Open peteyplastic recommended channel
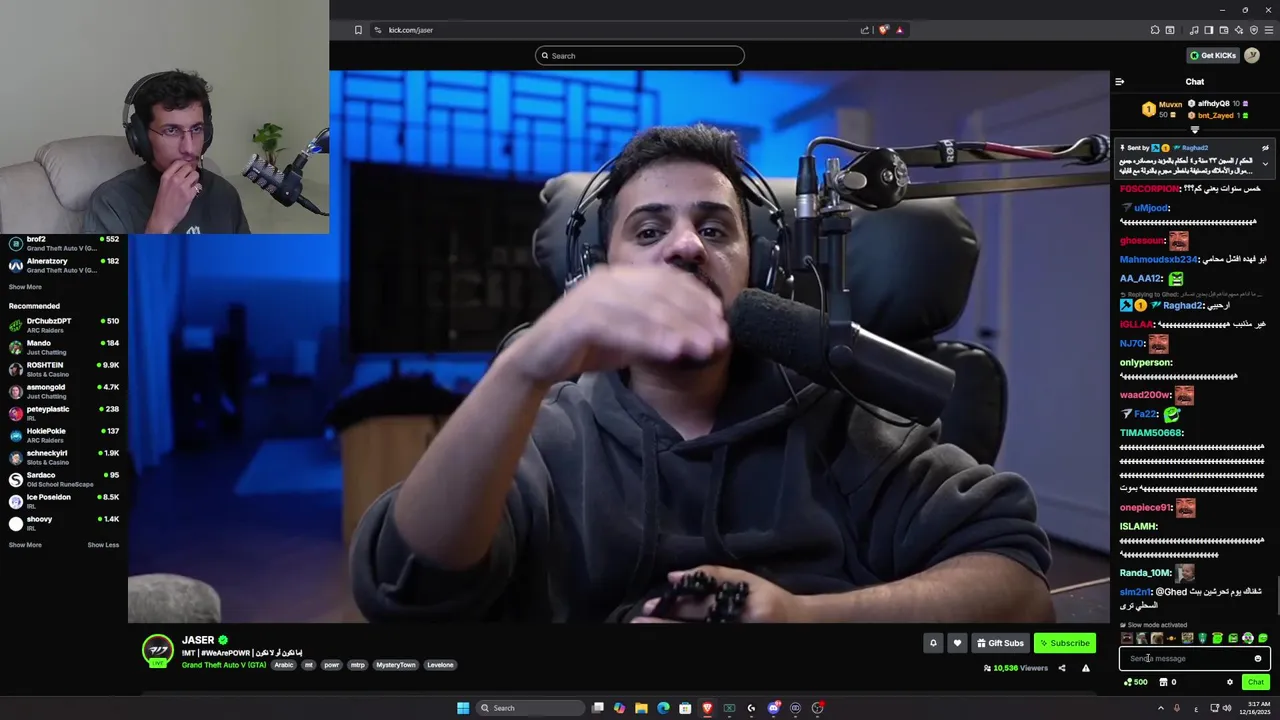The height and width of the screenshot is (720, 1280). pyautogui.click(x=64, y=413)
